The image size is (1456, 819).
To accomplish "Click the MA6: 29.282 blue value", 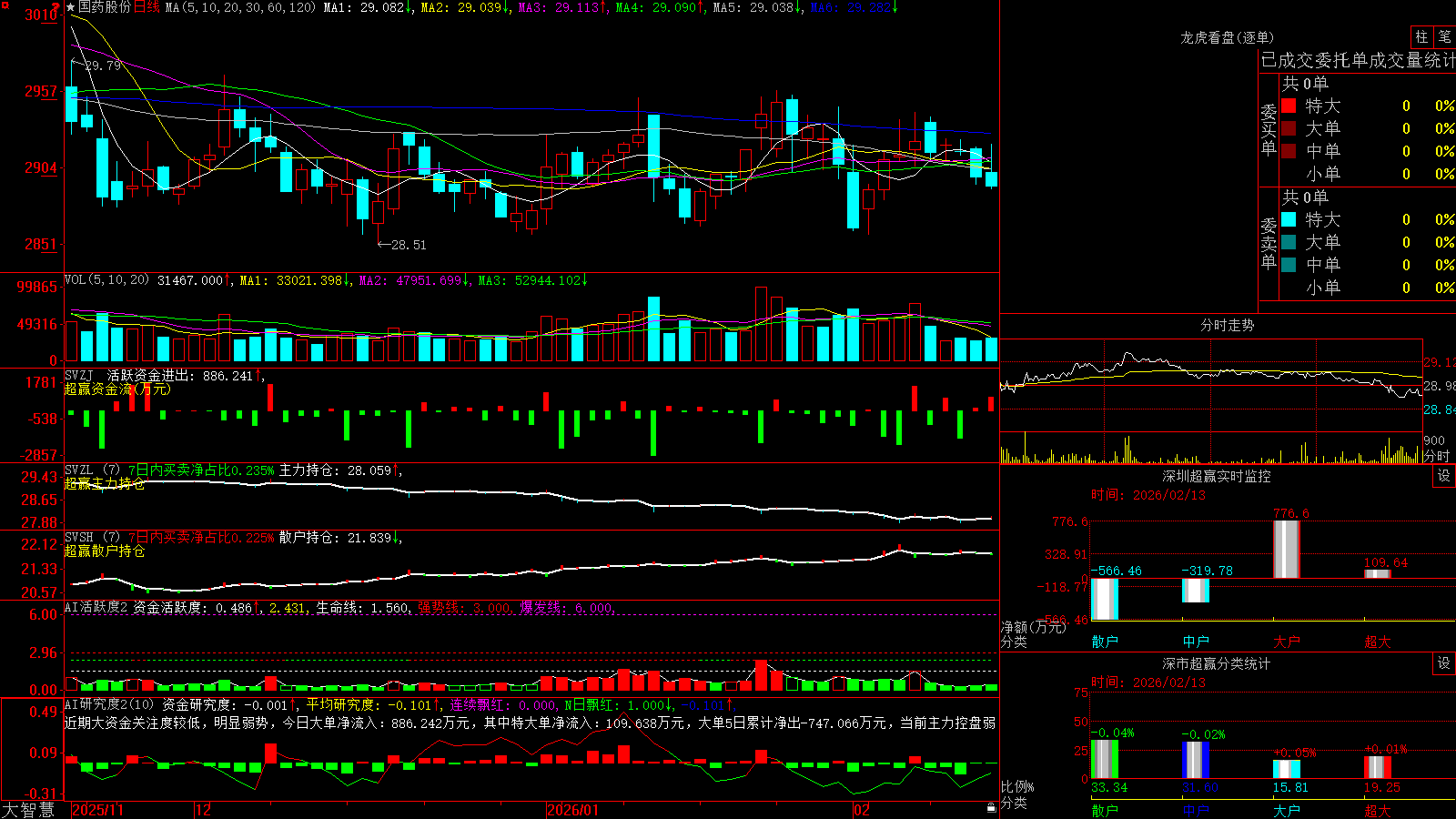I will pyautogui.click(x=851, y=7).
